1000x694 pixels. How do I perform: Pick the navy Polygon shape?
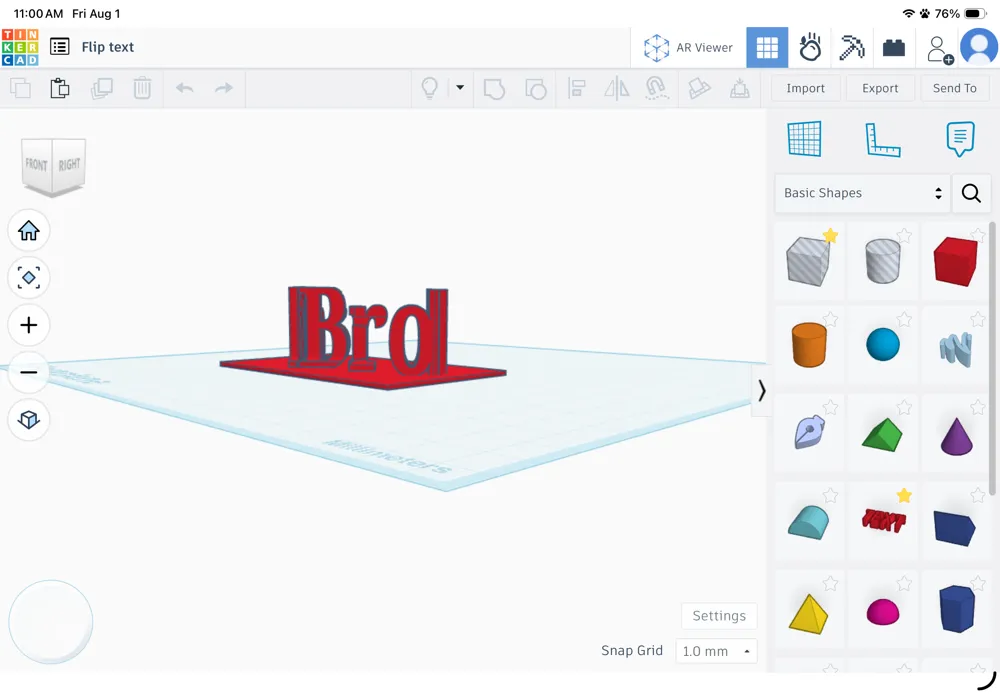957,609
